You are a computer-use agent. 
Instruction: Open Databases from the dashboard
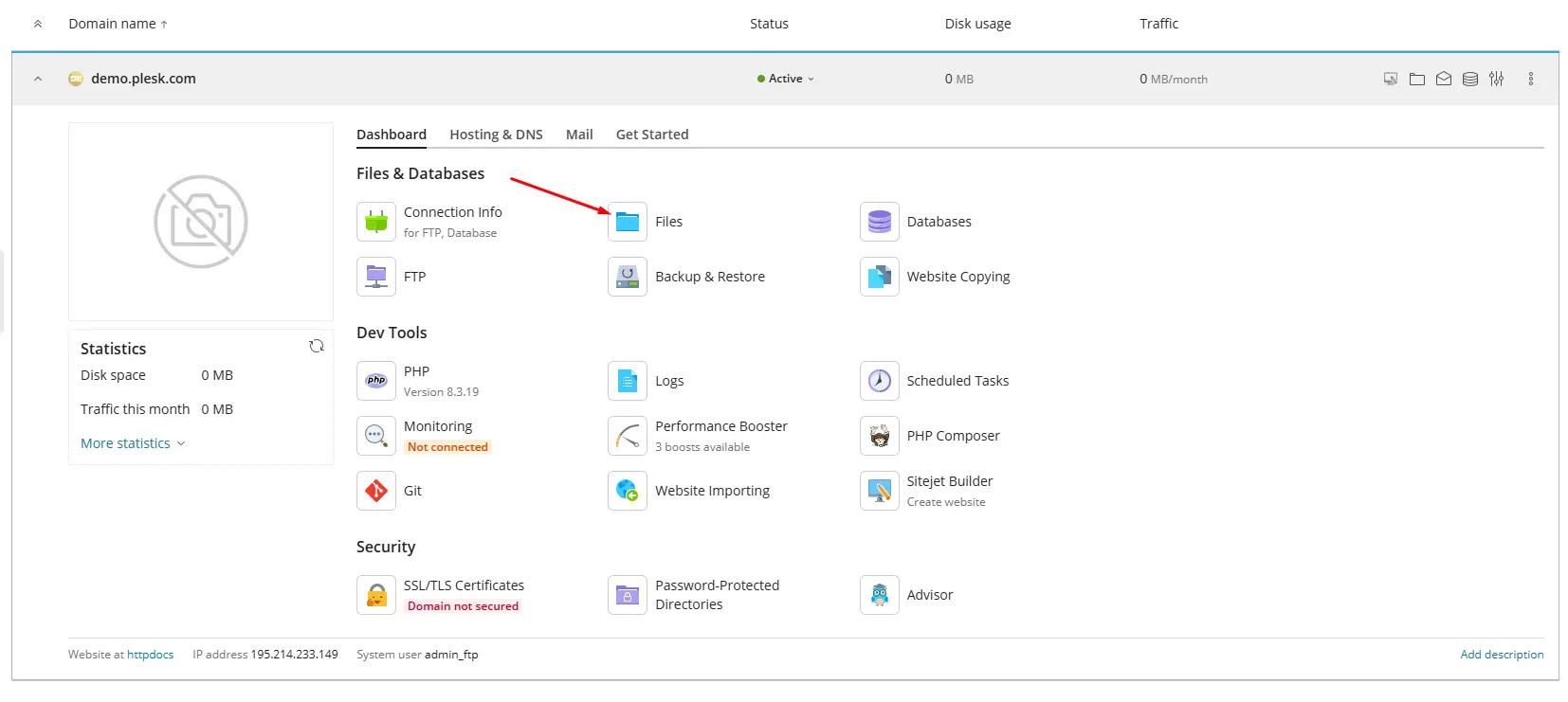click(x=879, y=222)
